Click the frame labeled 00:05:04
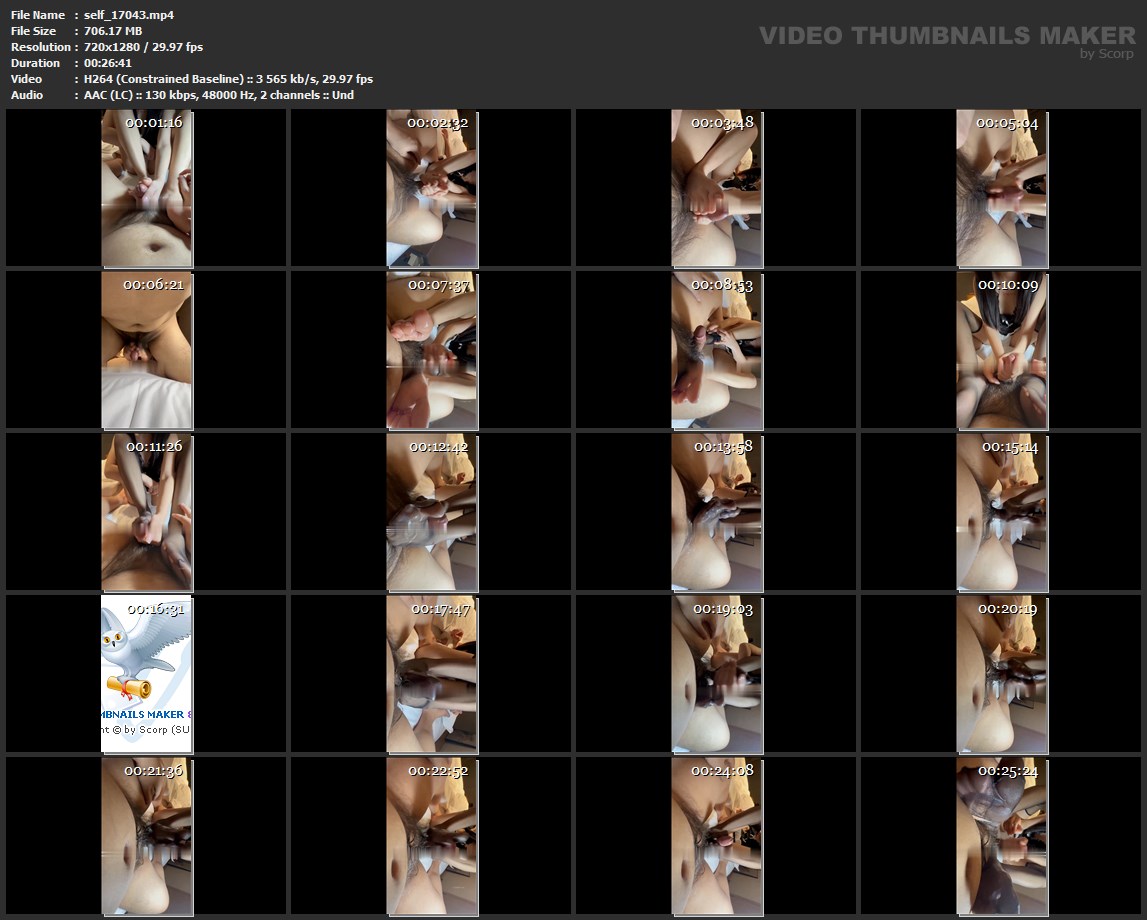The width and height of the screenshot is (1147, 920). coord(1001,188)
